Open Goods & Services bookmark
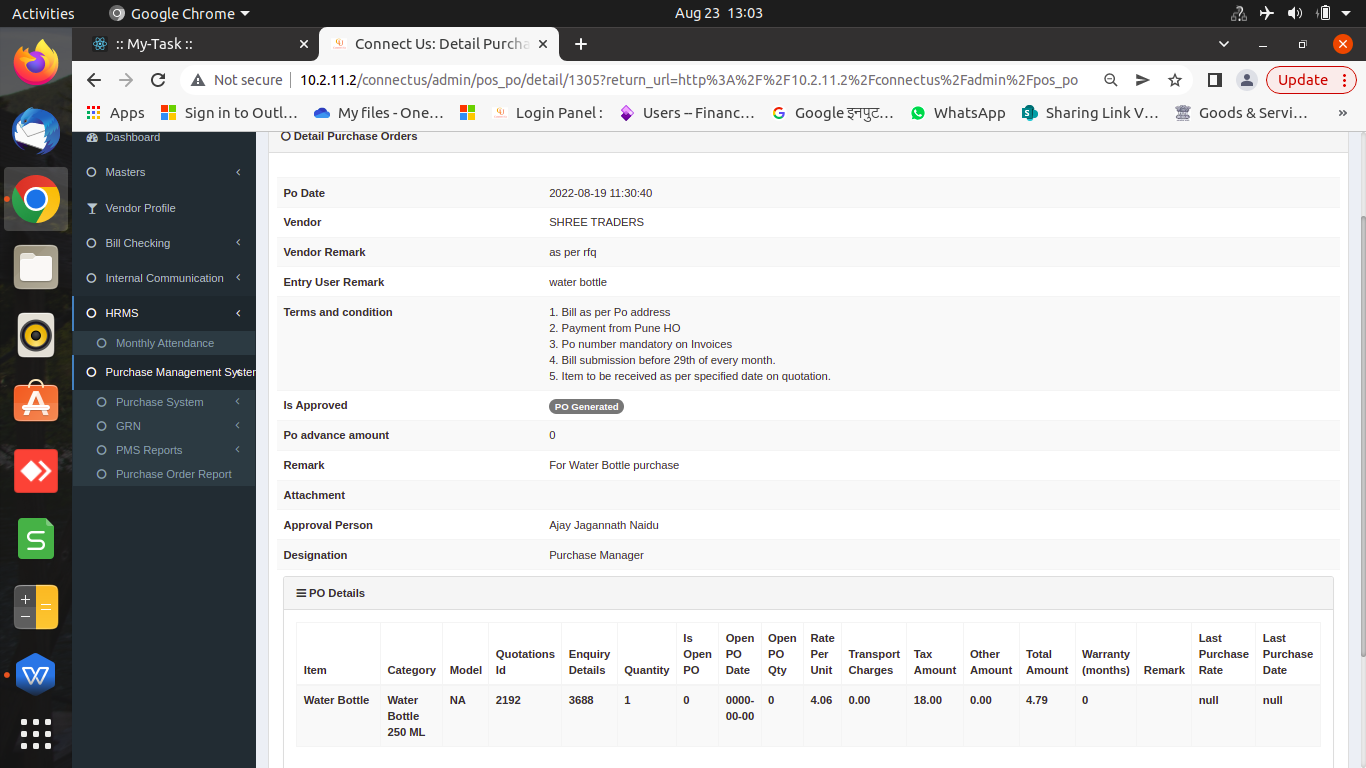The image size is (1366, 768). (x=1242, y=113)
